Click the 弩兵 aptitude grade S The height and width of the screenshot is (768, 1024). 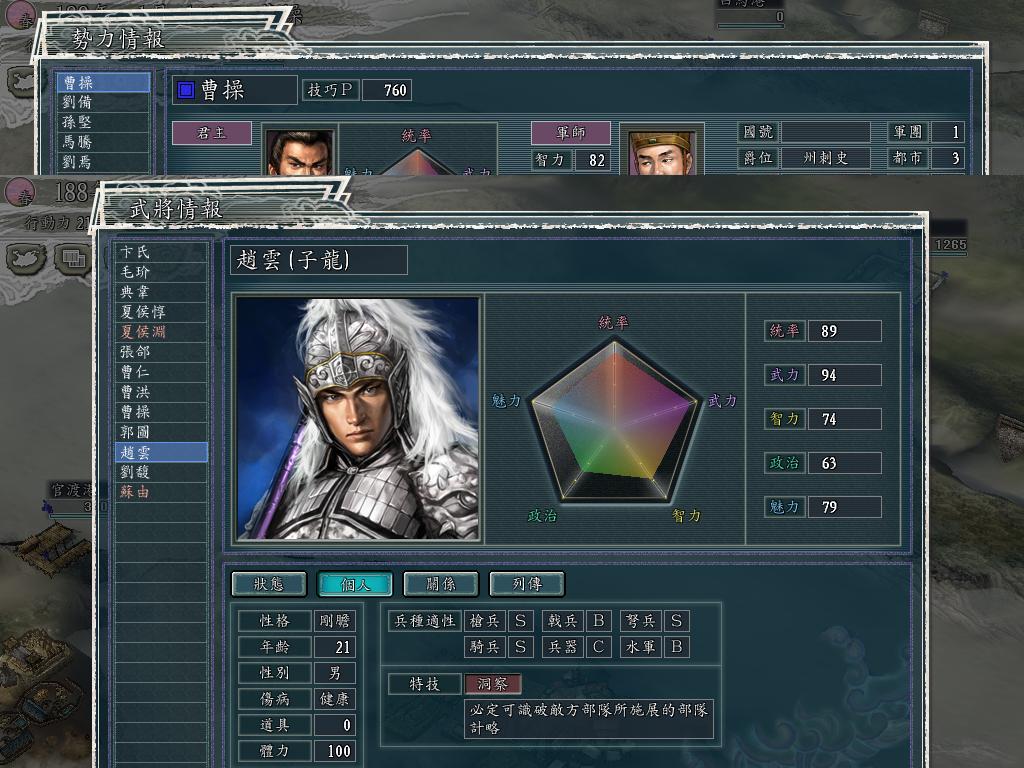677,620
